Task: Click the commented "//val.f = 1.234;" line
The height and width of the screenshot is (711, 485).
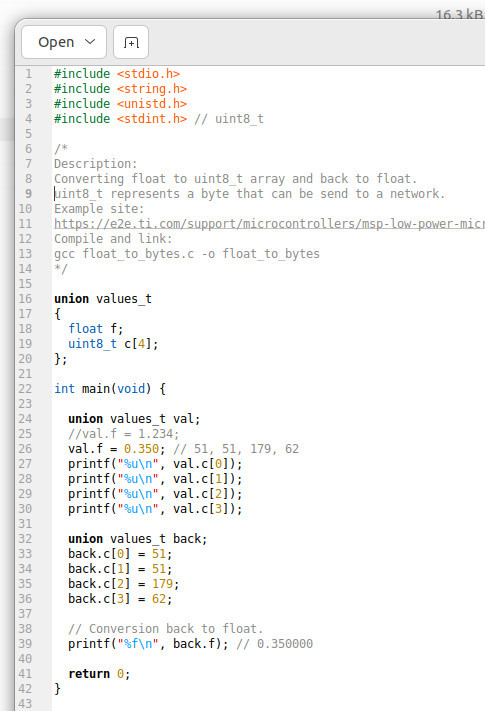Action: 124,433
